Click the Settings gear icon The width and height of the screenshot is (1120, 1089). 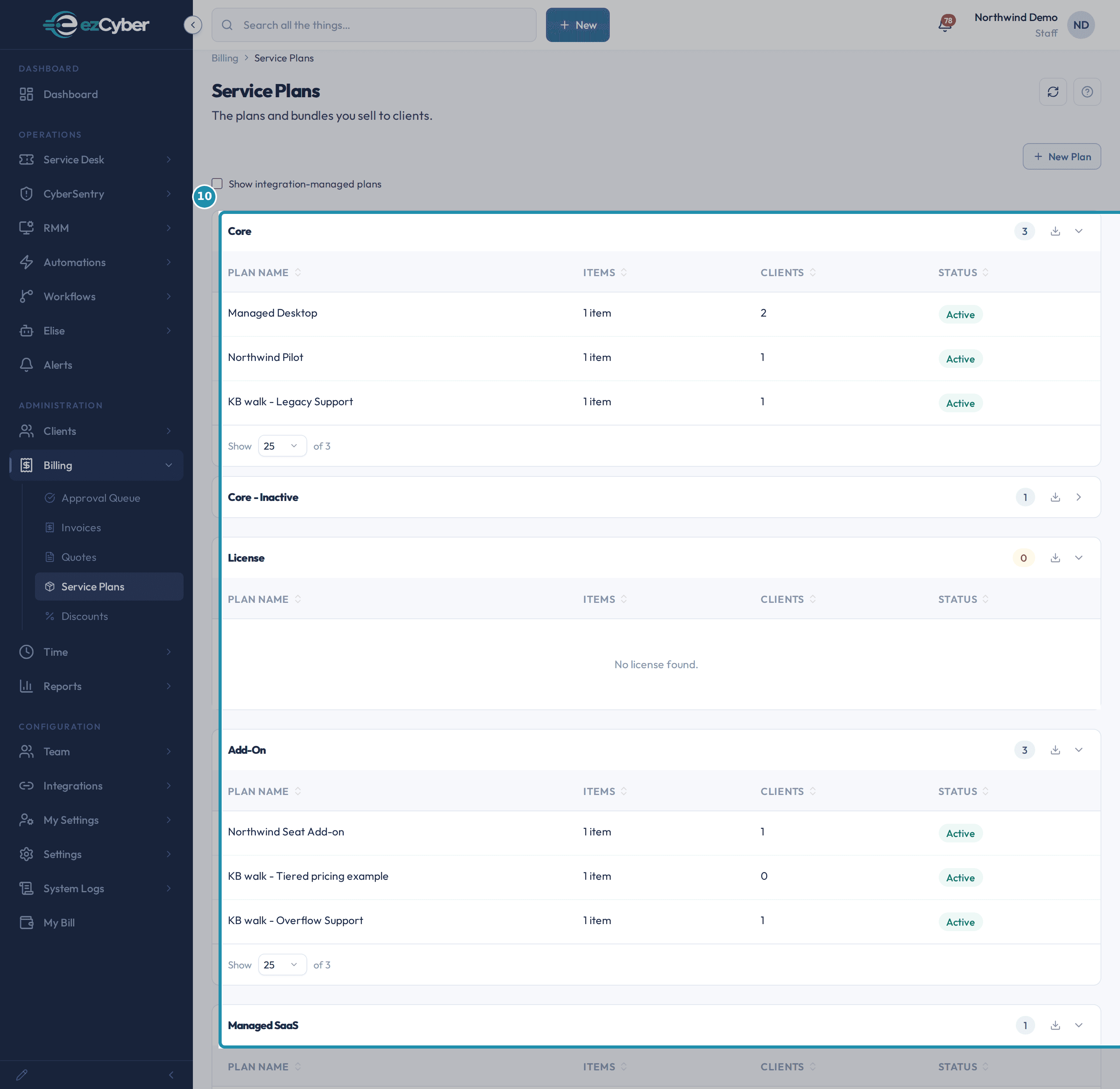coord(26,854)
